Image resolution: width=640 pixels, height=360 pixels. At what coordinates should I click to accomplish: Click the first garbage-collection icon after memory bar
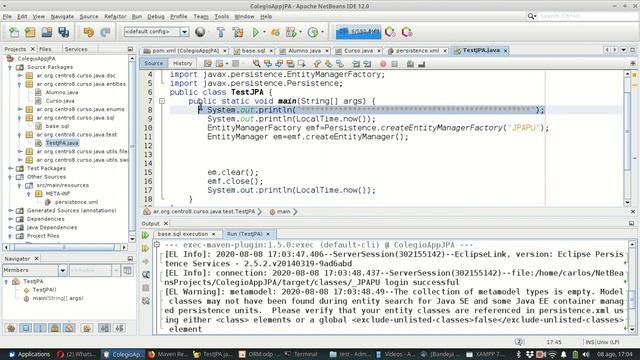[x=390, y=32]
